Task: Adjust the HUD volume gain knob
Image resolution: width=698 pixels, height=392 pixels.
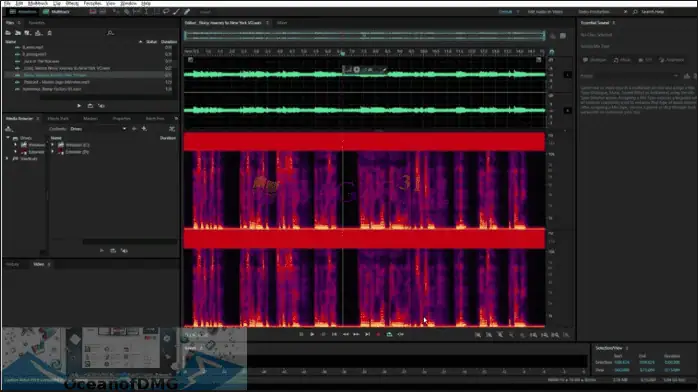Action: 357,69
